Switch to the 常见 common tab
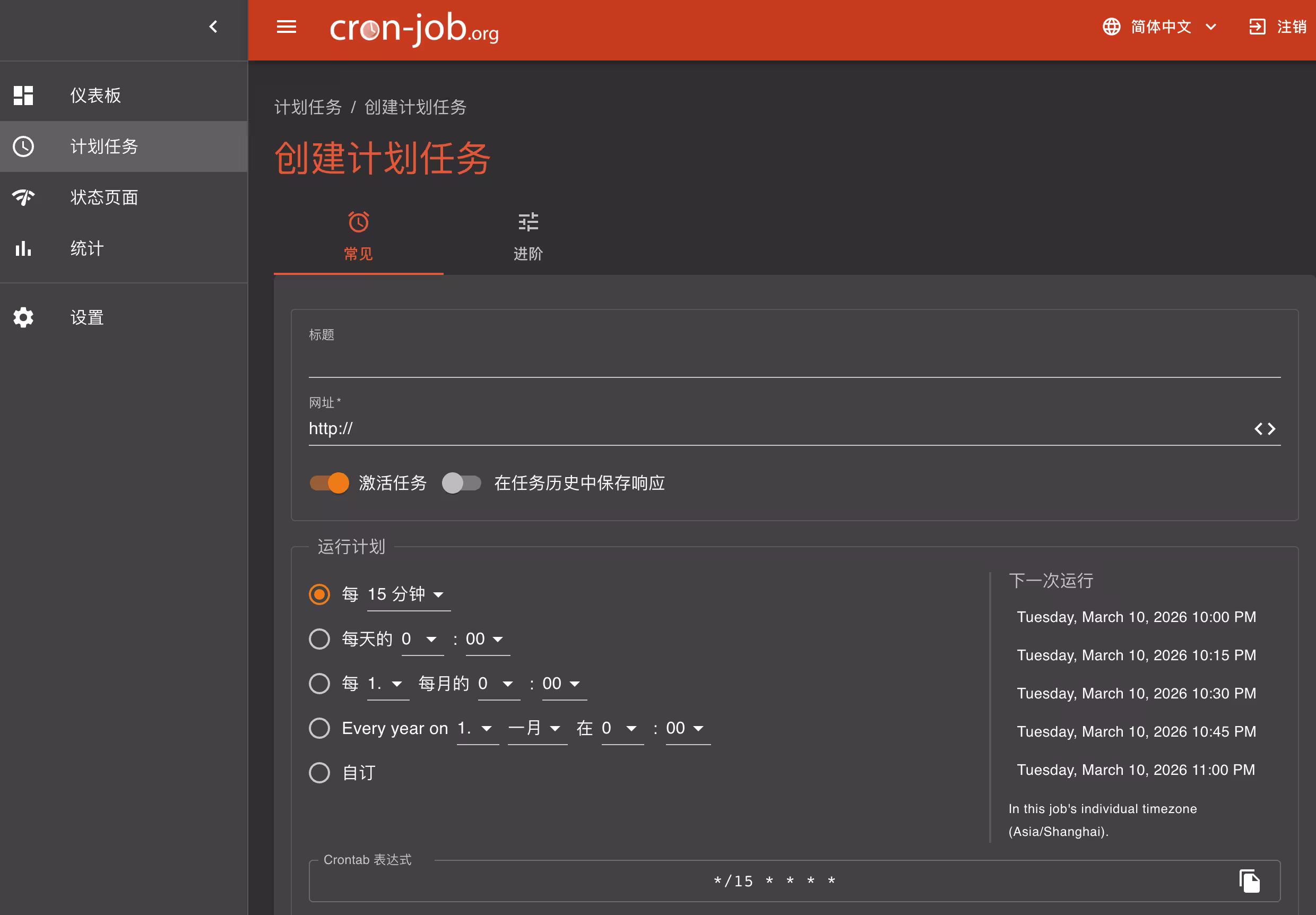Screen dimensions: 1316x915 tap(358, 236)
